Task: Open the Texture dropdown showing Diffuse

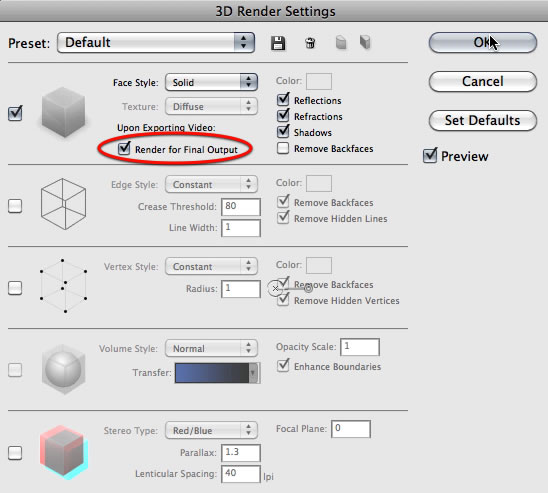Action: coord(211,106)
